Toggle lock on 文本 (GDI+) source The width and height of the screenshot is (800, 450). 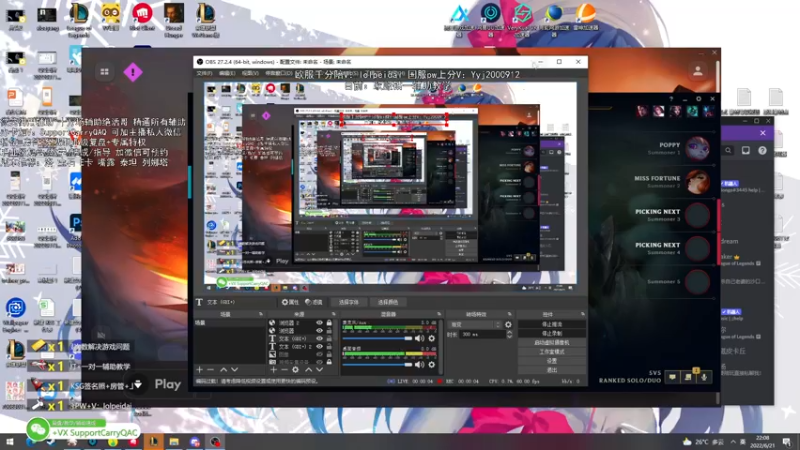point(329,339)
